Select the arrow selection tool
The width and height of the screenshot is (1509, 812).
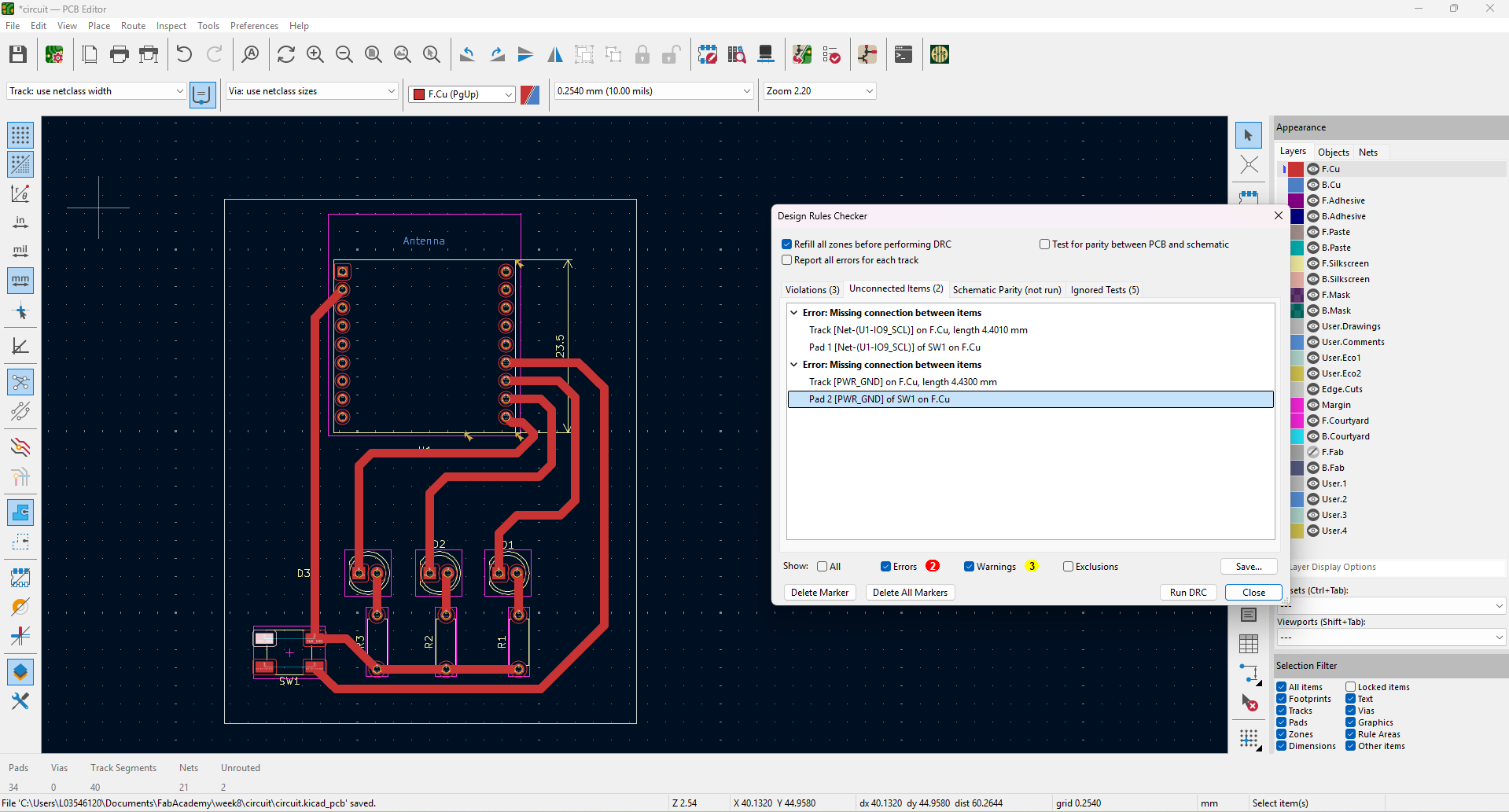(1248, 135)
